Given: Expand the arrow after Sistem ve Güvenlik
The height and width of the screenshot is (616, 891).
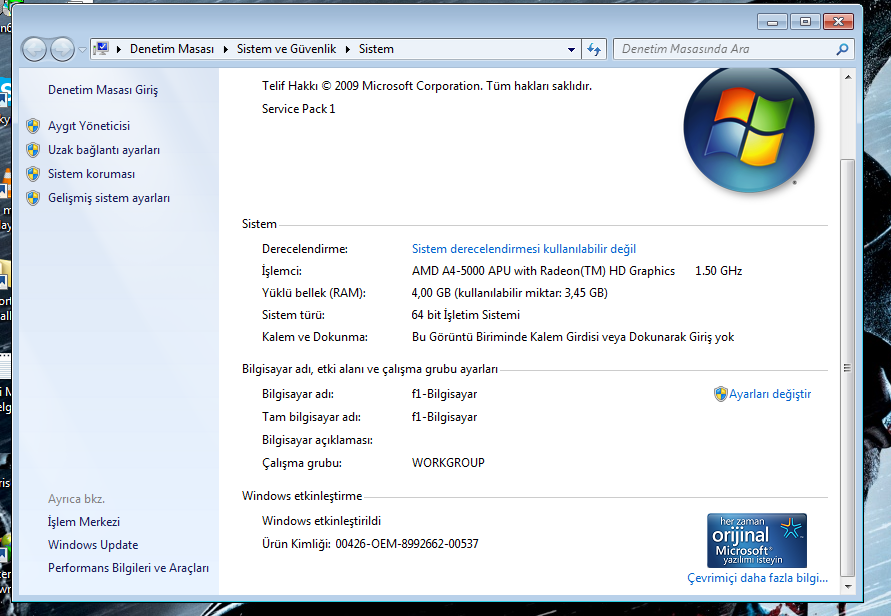Looking at the screenshot, I should (x=348, y=49).
